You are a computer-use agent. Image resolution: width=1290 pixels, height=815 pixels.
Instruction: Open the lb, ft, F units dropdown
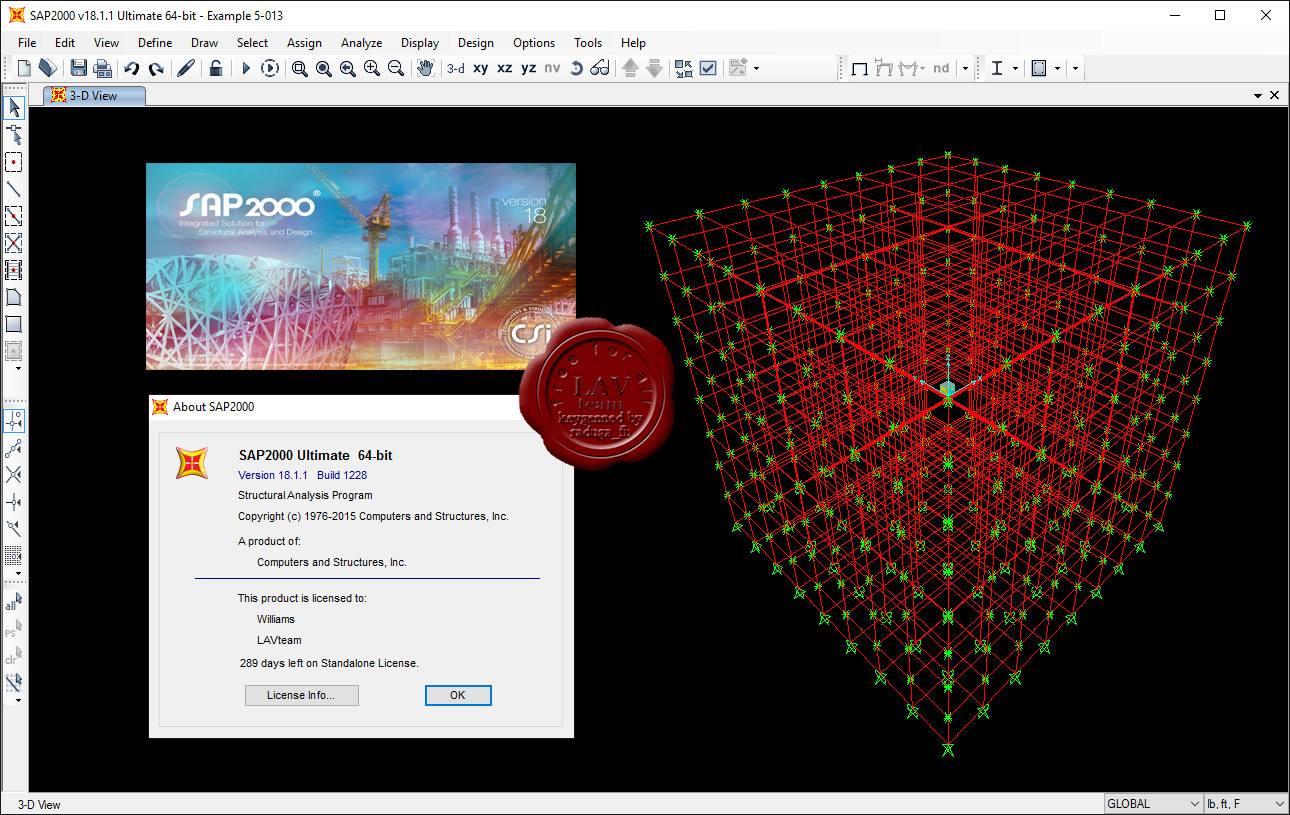(x=1246, y=804)
